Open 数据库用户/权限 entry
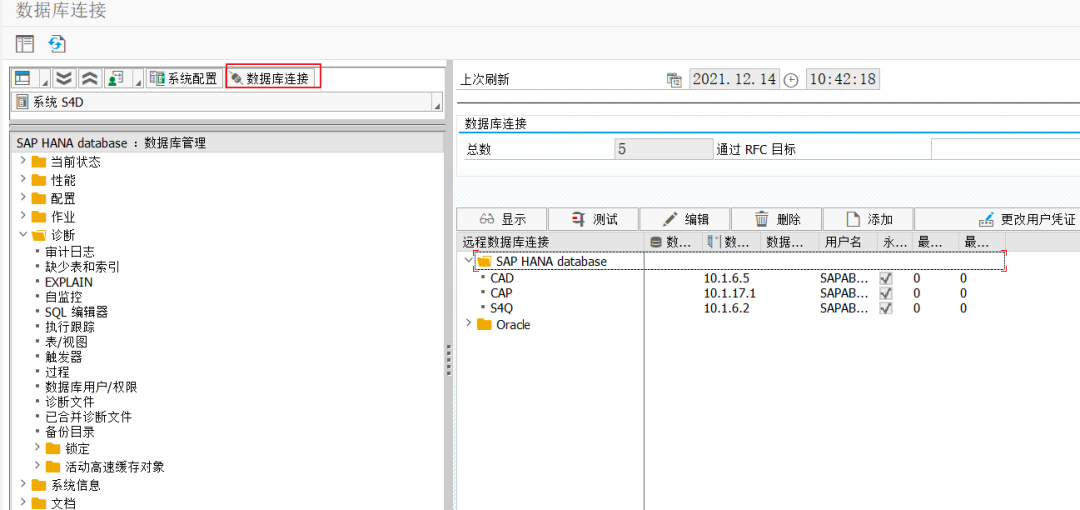Screen dimensions: 1080x510 [91, 387]
